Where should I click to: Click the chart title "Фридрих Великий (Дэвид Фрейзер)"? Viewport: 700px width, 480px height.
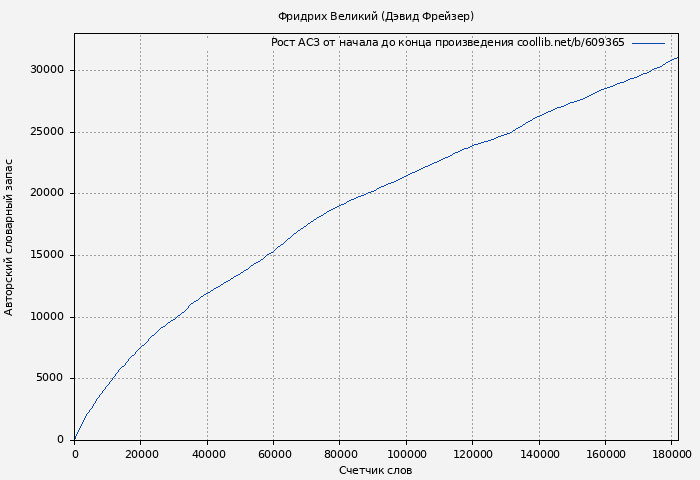click(x=375, y=16)
